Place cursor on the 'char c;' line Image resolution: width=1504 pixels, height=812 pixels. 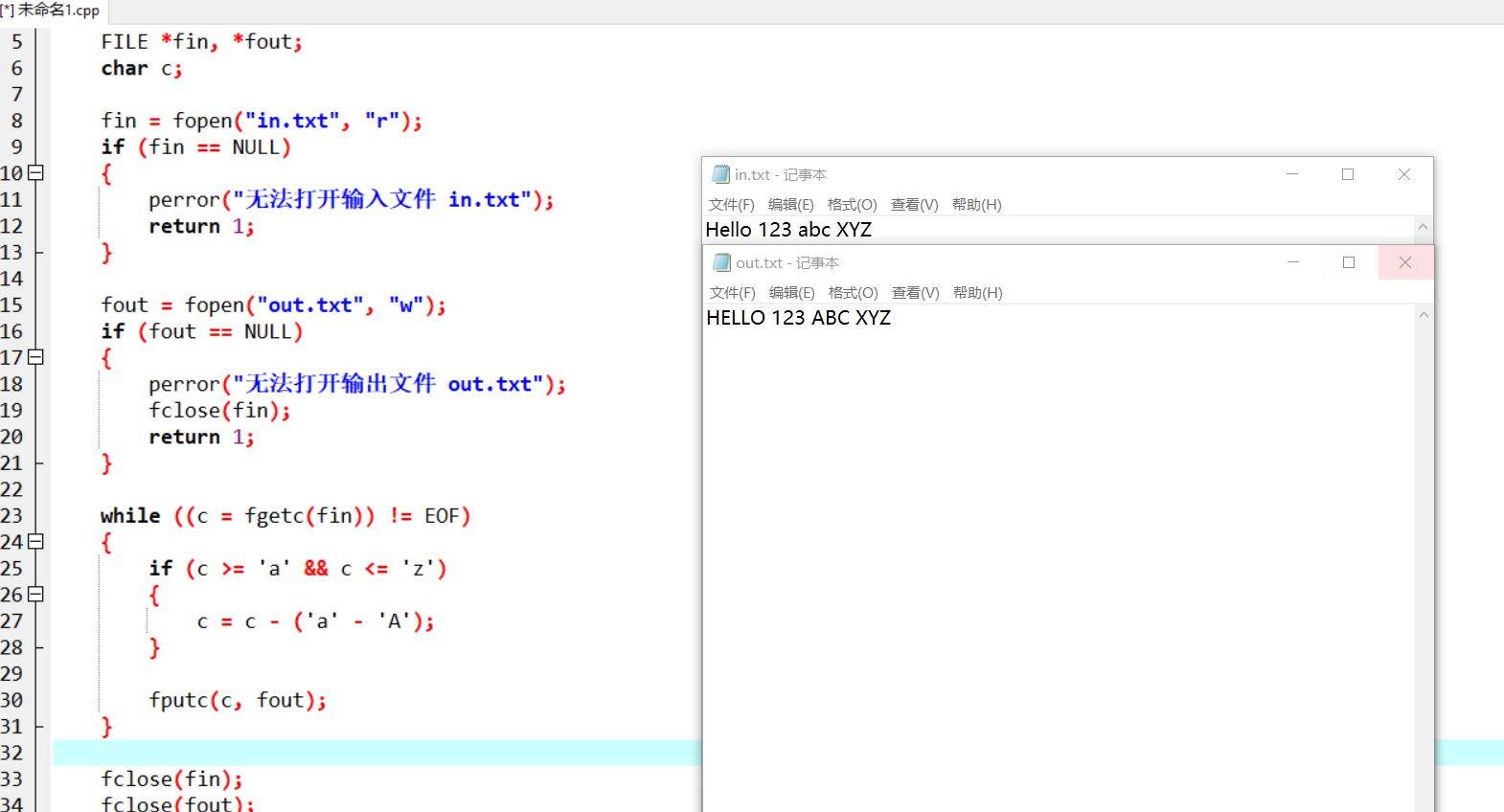tap(142, 69)
